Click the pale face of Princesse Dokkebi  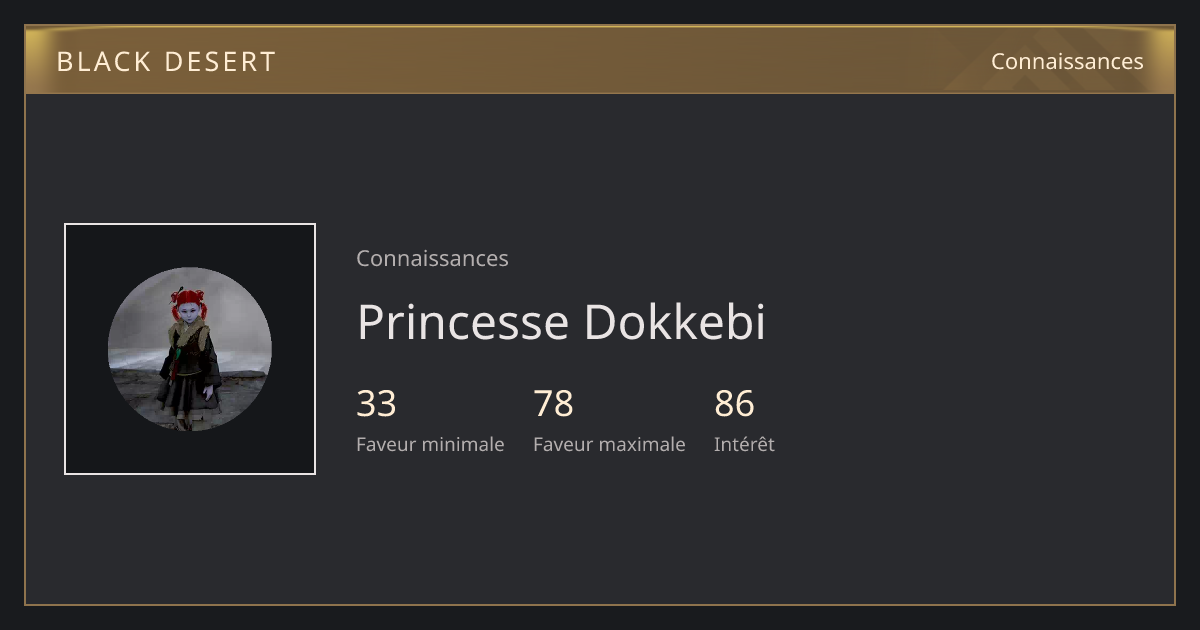(188, 314)
